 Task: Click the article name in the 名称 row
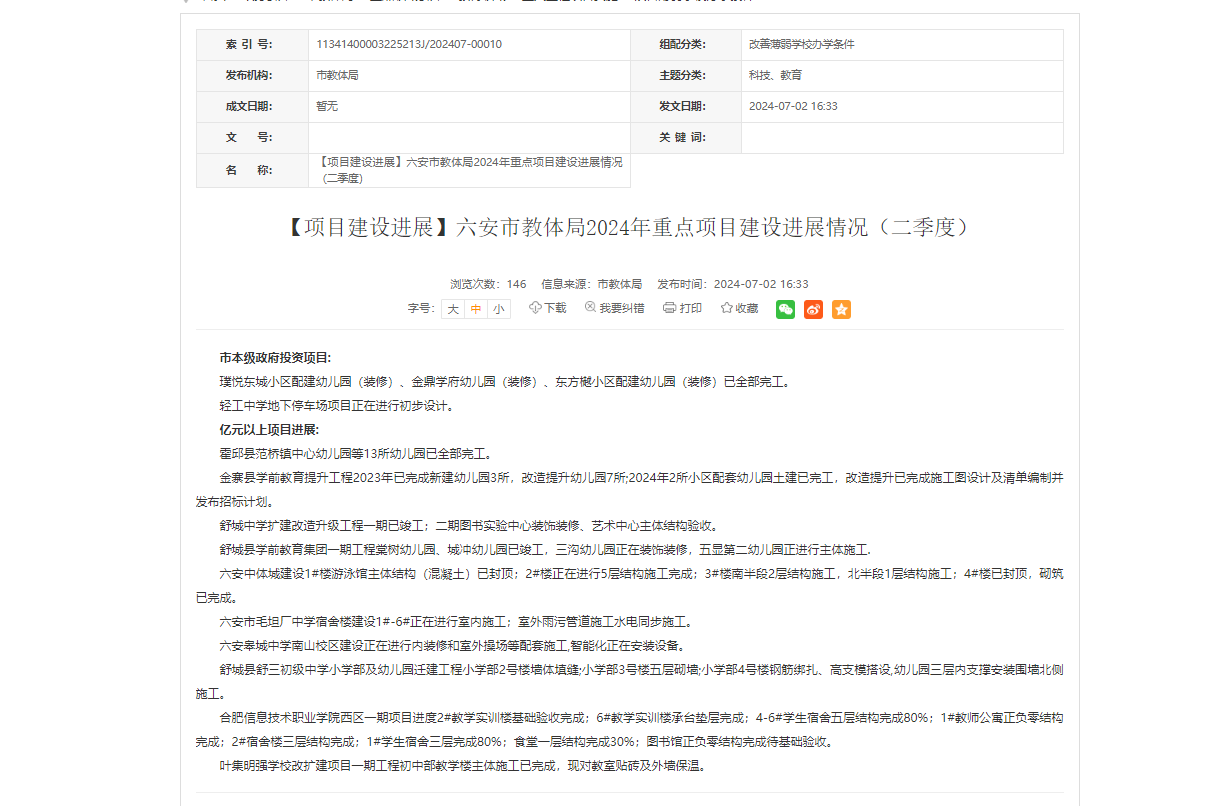click(469, 170)
